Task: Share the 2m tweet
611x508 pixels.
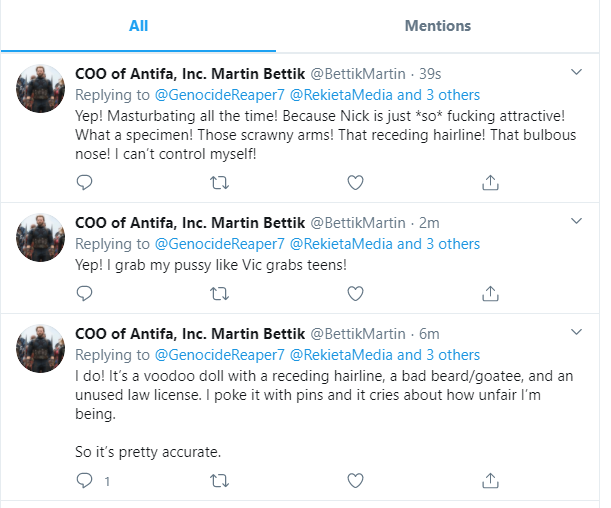Action: [490, 293]
